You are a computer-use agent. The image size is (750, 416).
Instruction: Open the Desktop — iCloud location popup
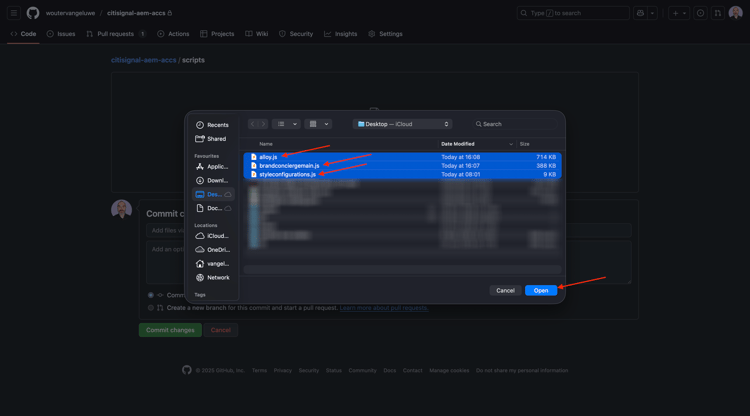pos(403,124)
